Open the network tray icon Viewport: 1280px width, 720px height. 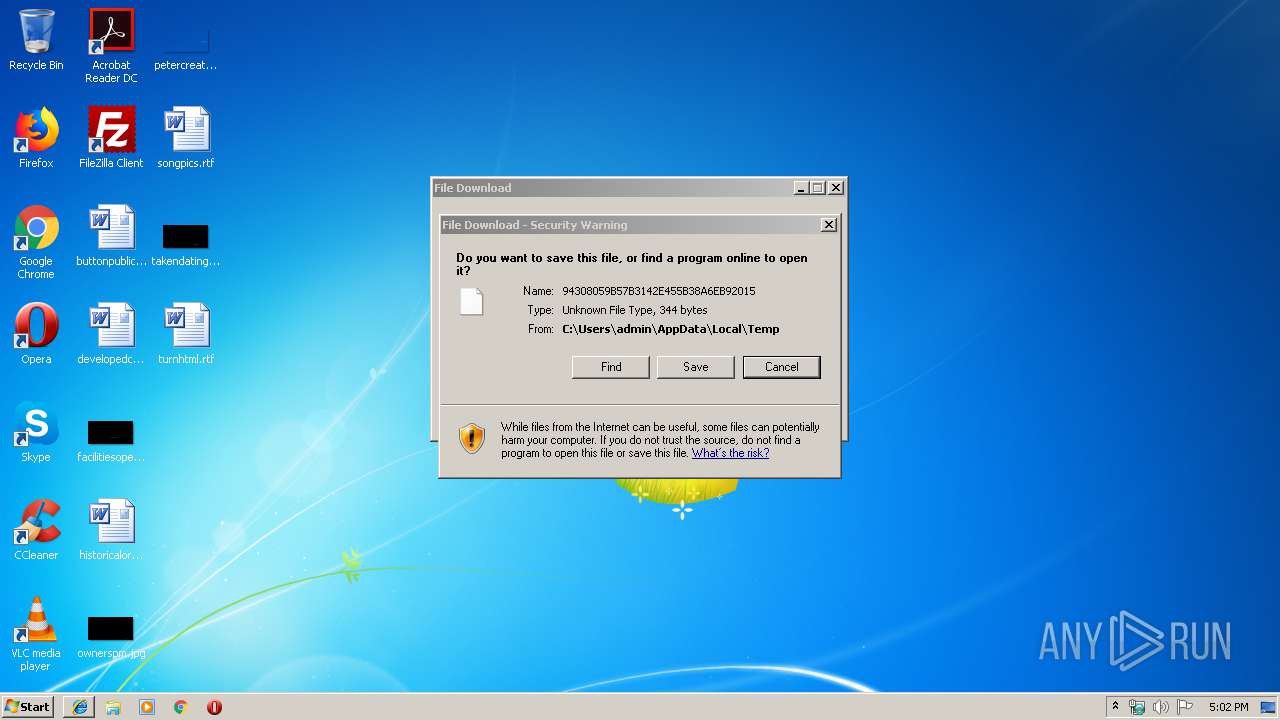pyautogui.click(x=1137, y=707)
